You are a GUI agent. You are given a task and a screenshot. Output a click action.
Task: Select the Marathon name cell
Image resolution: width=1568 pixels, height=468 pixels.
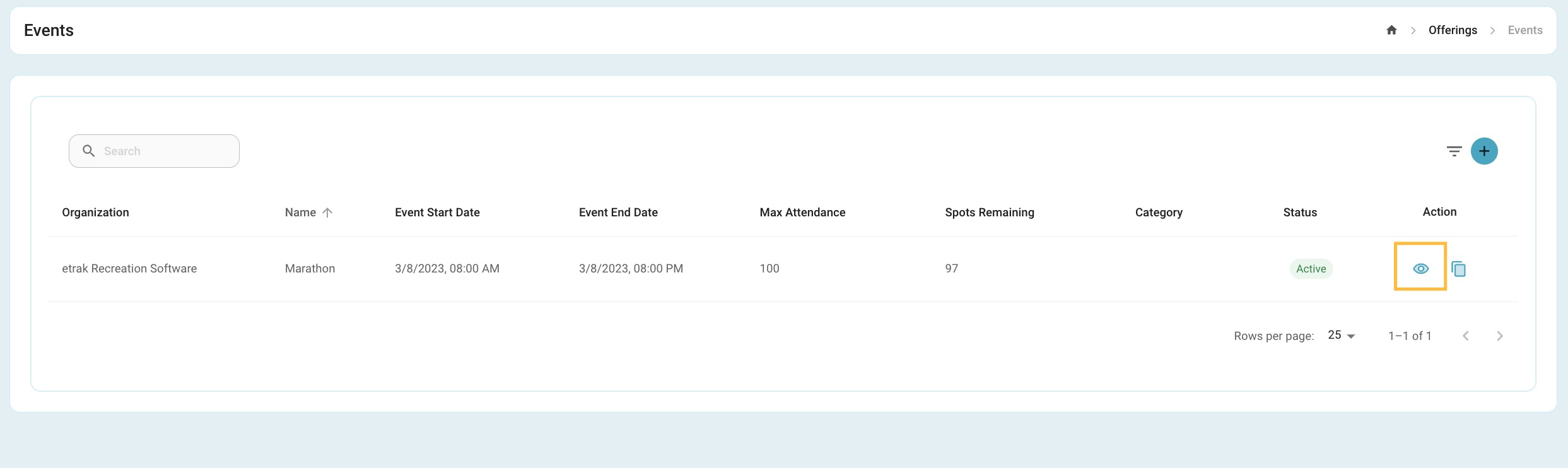point(310,269)
